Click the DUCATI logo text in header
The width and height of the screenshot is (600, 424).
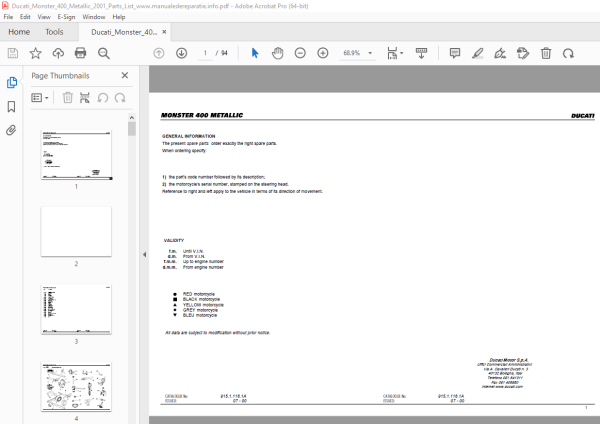click(x=582, y=116)
